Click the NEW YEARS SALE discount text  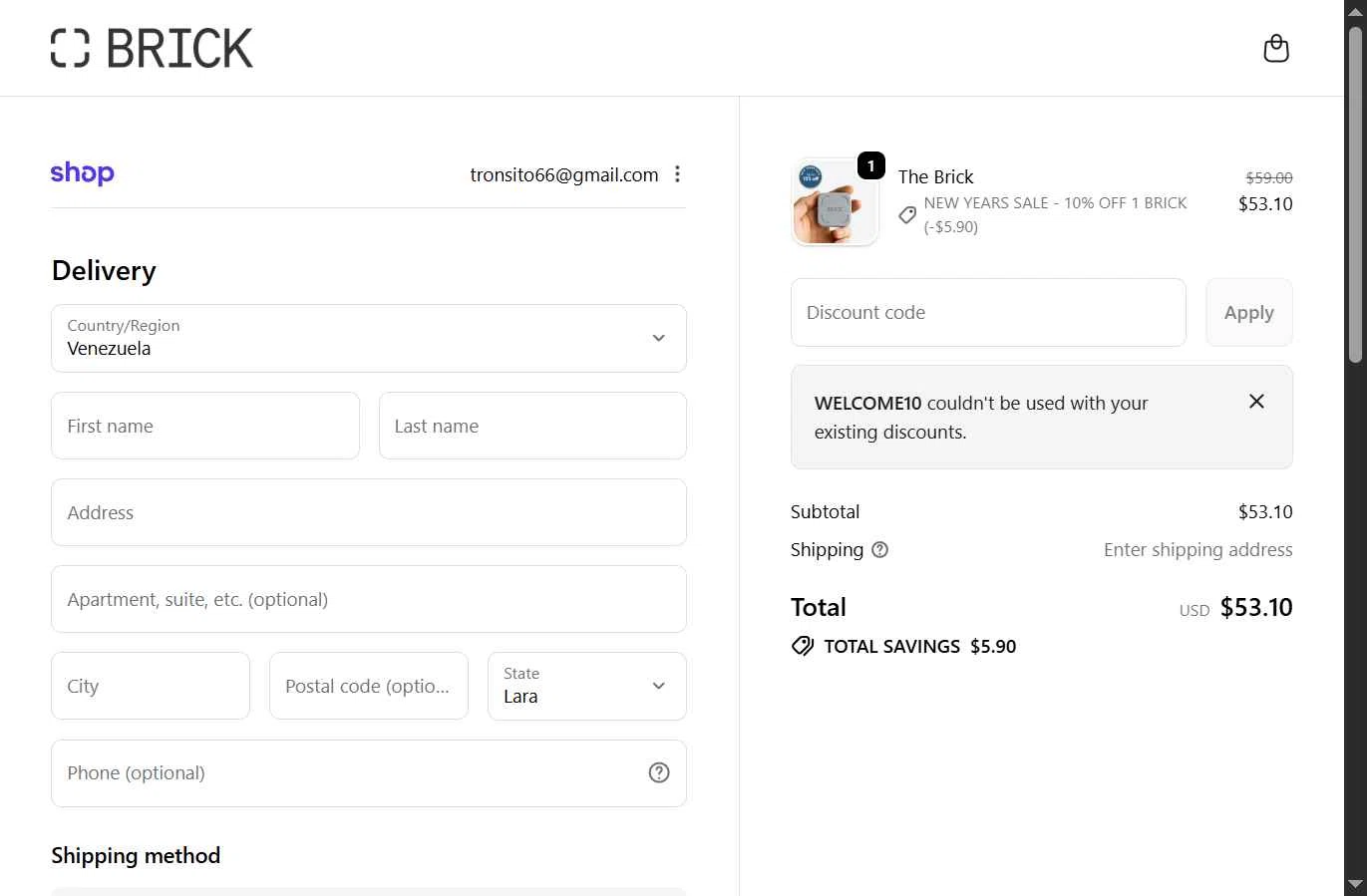click(1055, 214)
